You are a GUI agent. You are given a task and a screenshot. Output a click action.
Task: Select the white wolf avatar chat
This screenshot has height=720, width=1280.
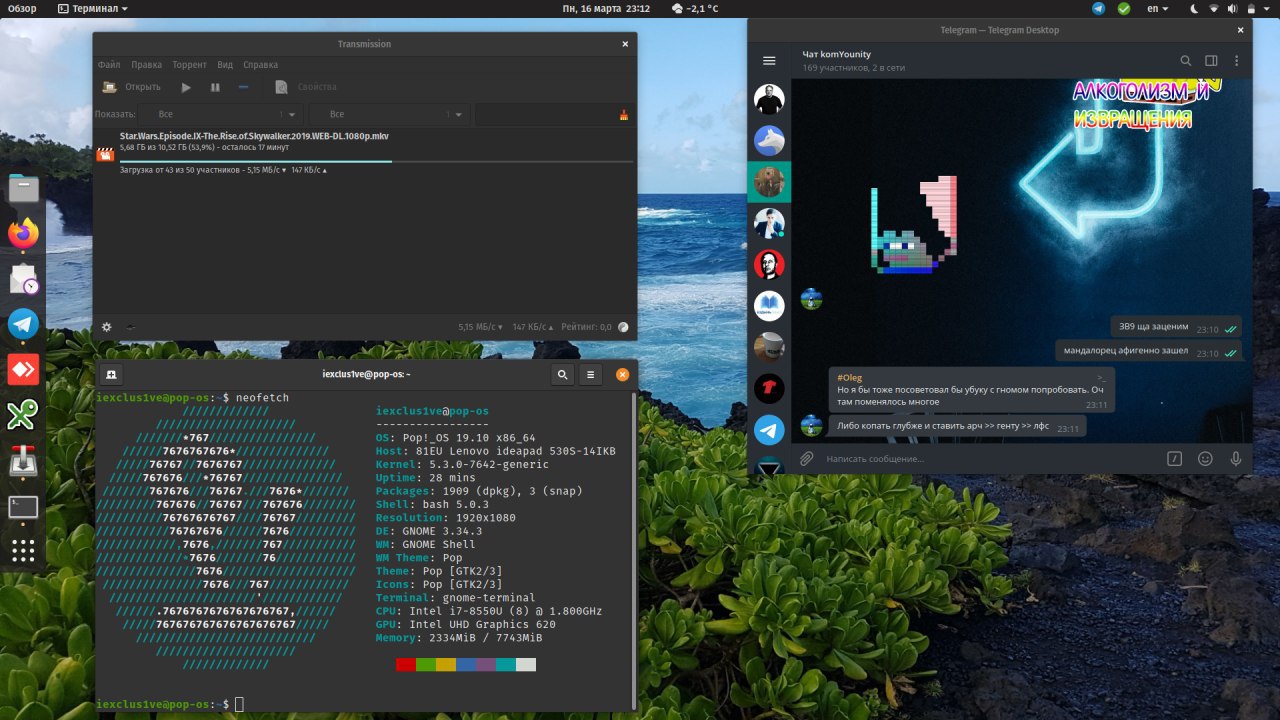tap(769, 141)
